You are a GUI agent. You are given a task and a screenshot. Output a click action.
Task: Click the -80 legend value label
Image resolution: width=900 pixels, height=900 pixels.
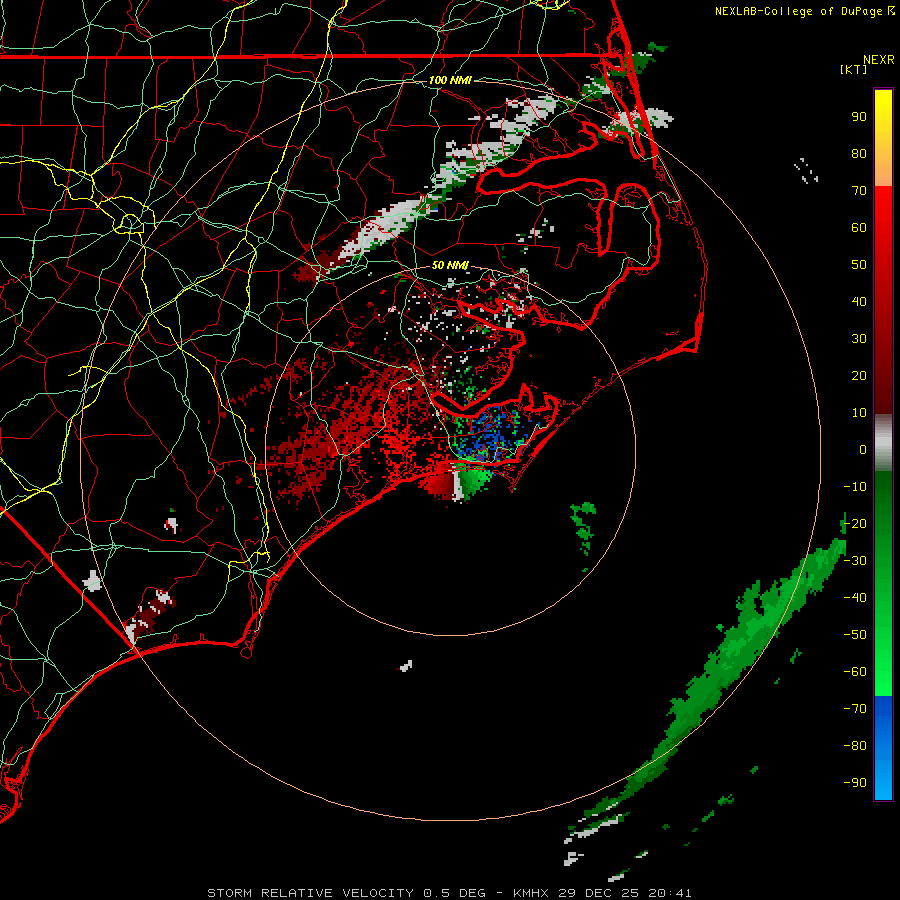coord(855,746)
